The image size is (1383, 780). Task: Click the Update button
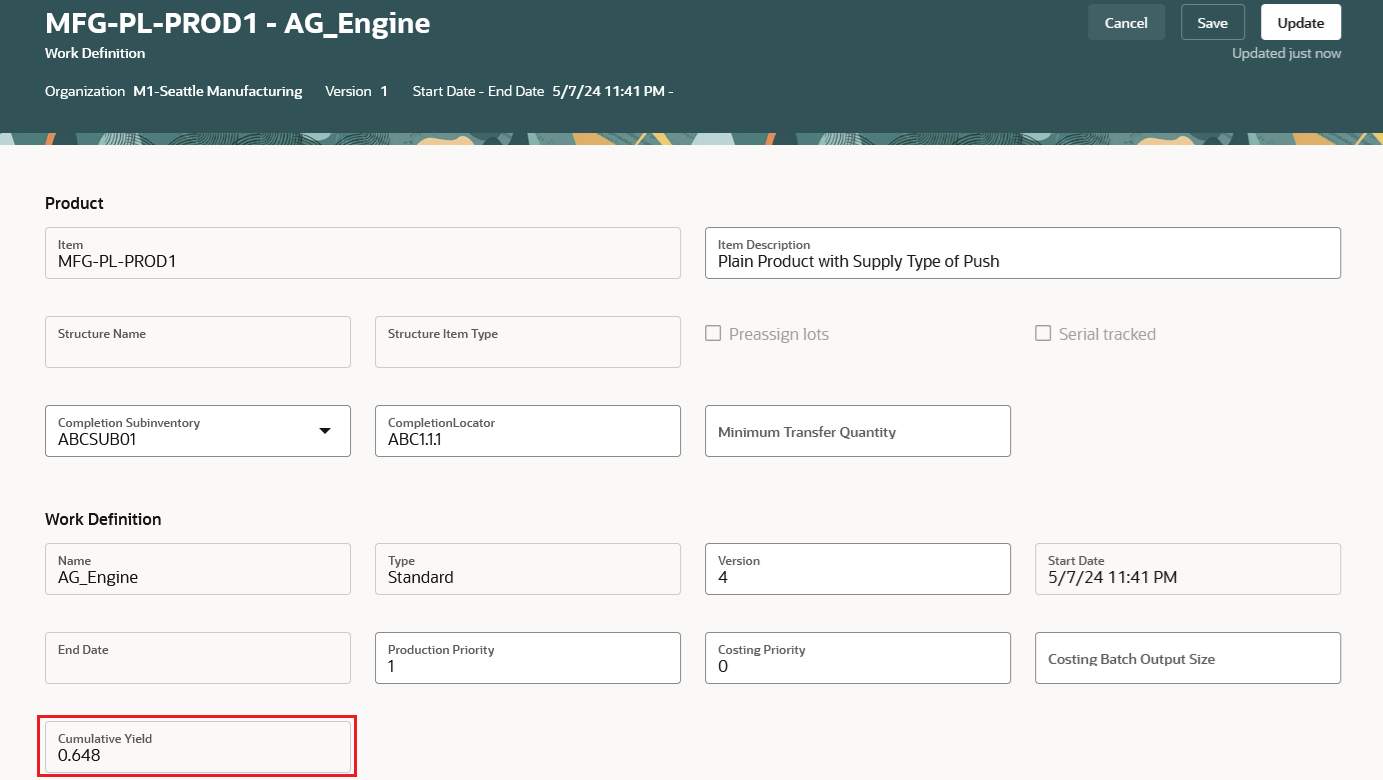(x=1301, y=23)
